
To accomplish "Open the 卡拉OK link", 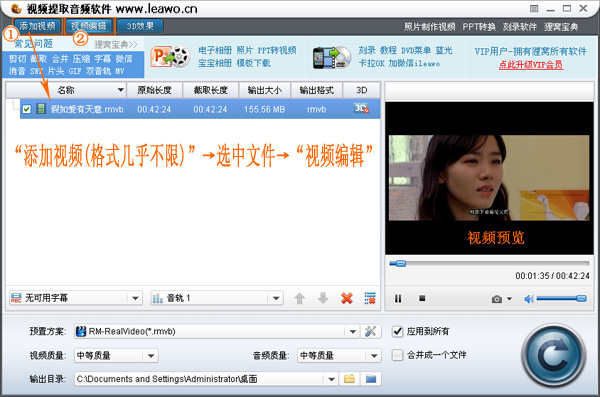I will (x=371, y=63).
